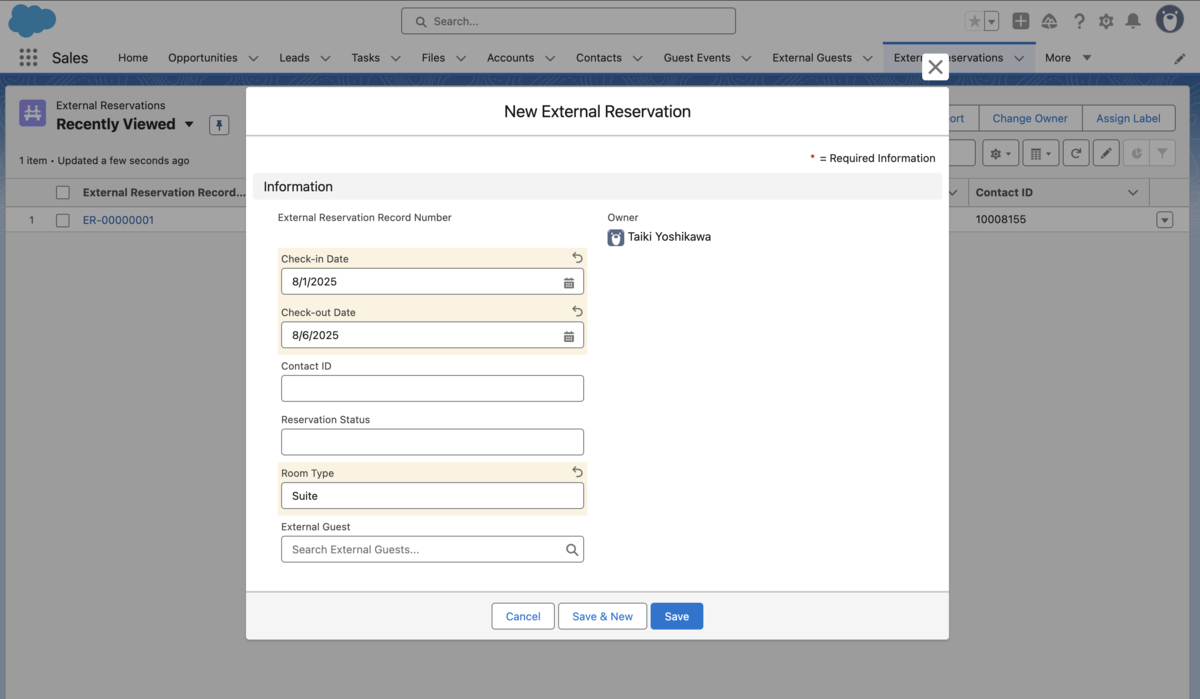Image resolution: width=1200 pixels, height=699 pixels.
Task: Save the new external reservation
Action: point(677,616)
